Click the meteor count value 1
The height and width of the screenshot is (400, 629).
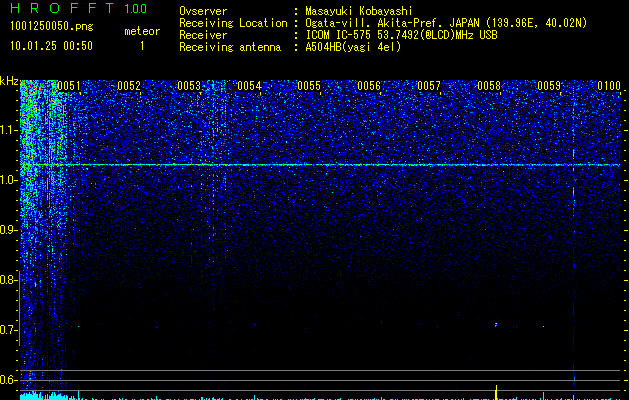tap(142, 46)
